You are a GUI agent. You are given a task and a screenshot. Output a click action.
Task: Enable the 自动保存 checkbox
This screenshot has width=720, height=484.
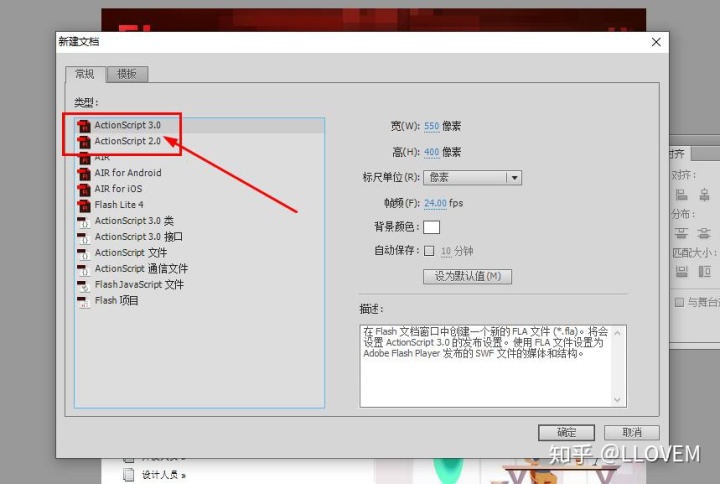point(429,251)
